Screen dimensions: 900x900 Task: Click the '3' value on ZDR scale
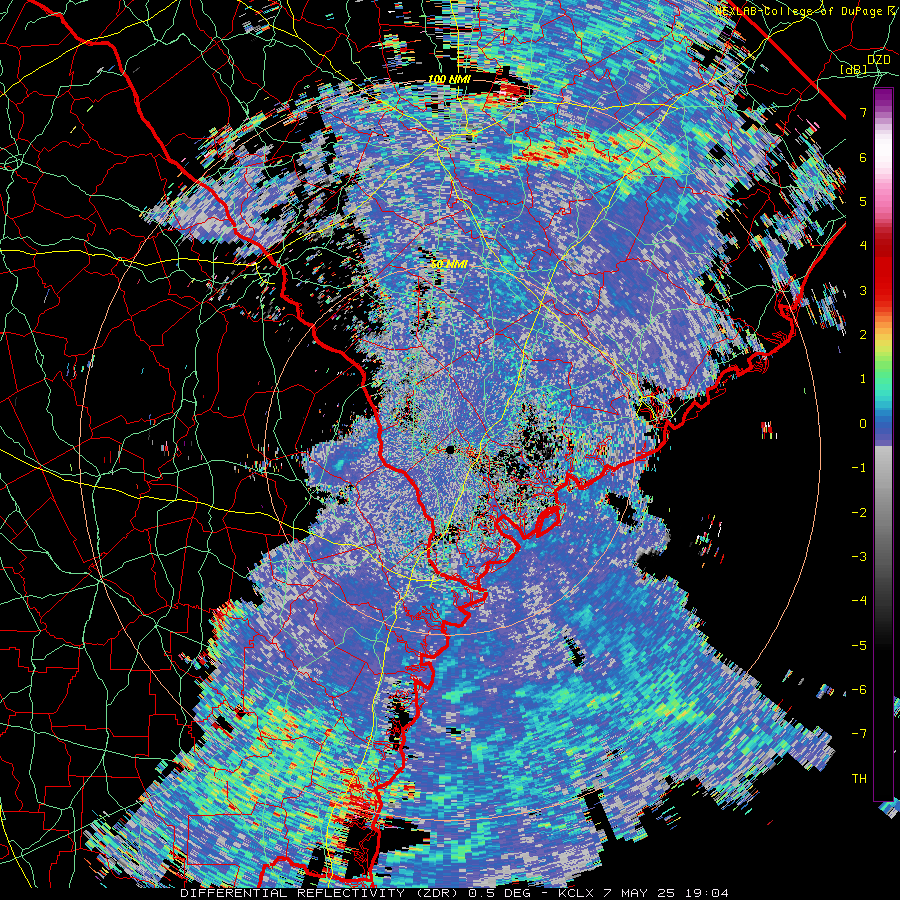coord(863,290)
